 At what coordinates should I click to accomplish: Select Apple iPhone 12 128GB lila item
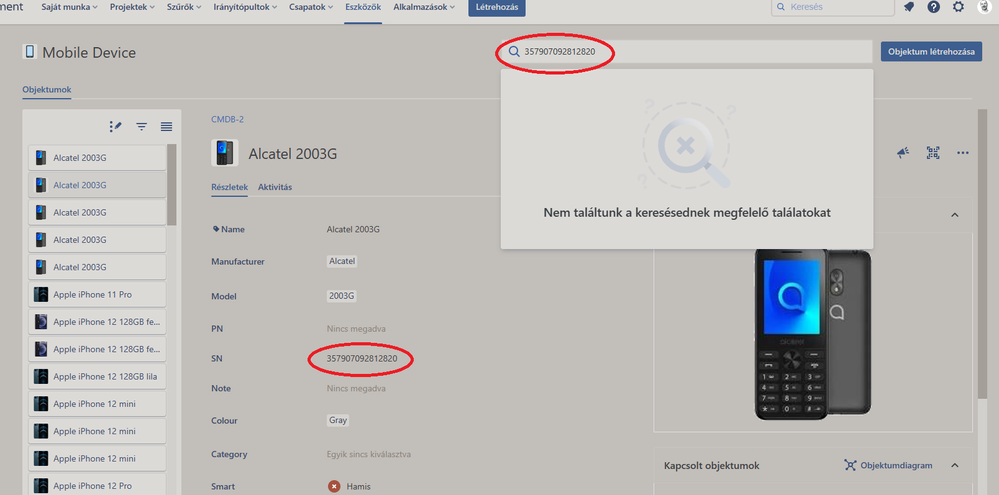point(97,376)
